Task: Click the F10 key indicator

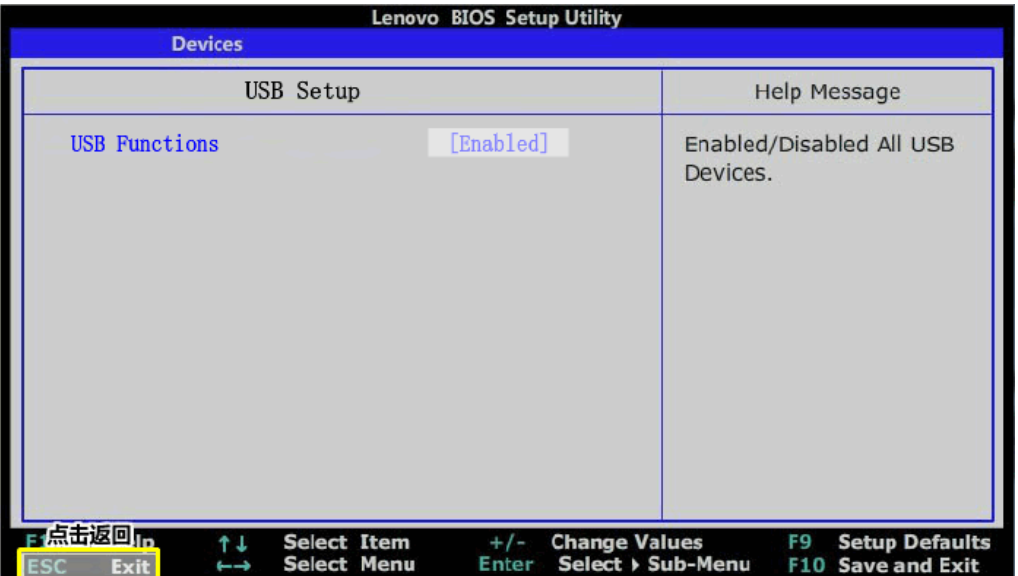Action: 804,565
